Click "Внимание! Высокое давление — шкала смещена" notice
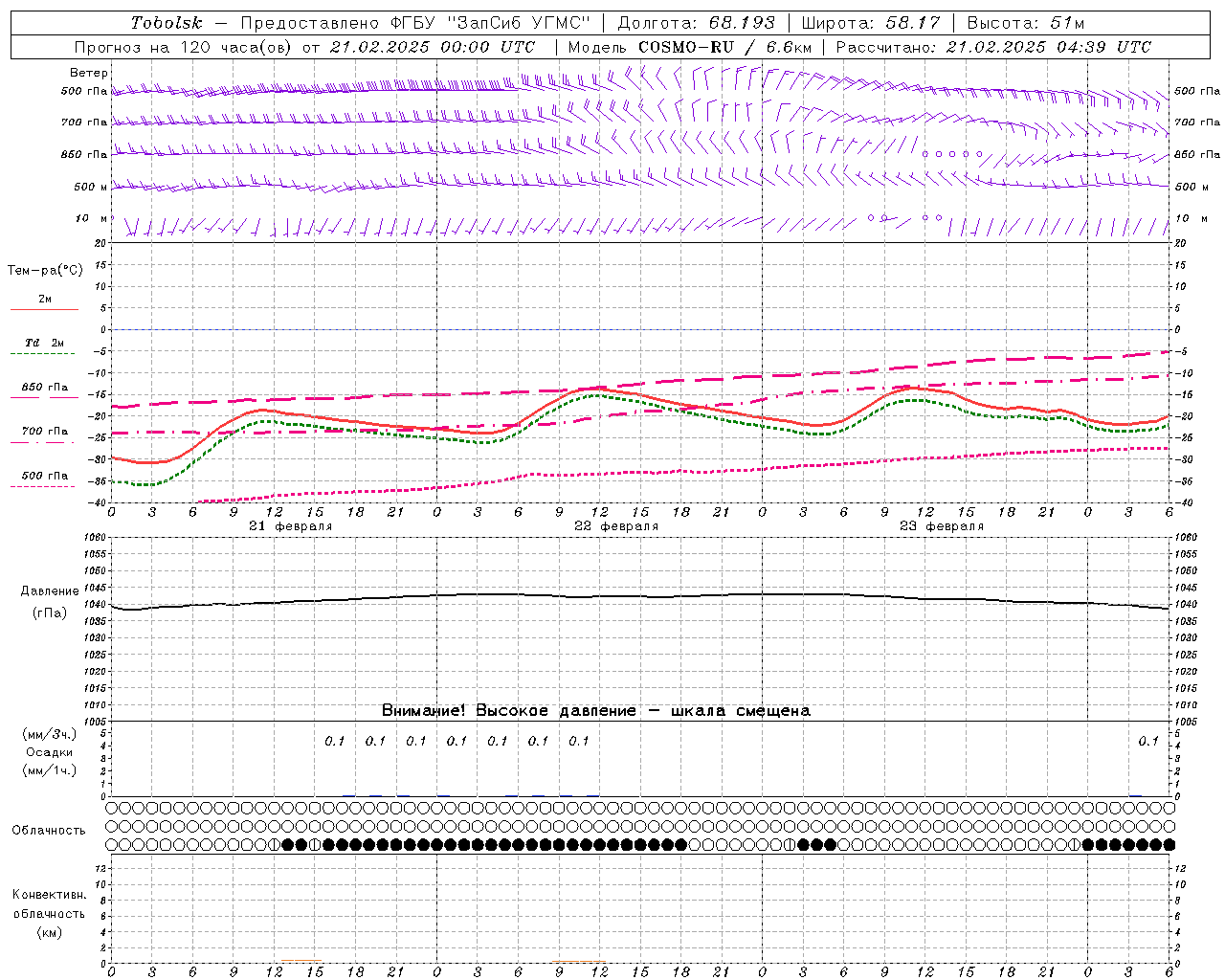The width and height of the screenshot is (1225, 980). [x=595, y=711]
